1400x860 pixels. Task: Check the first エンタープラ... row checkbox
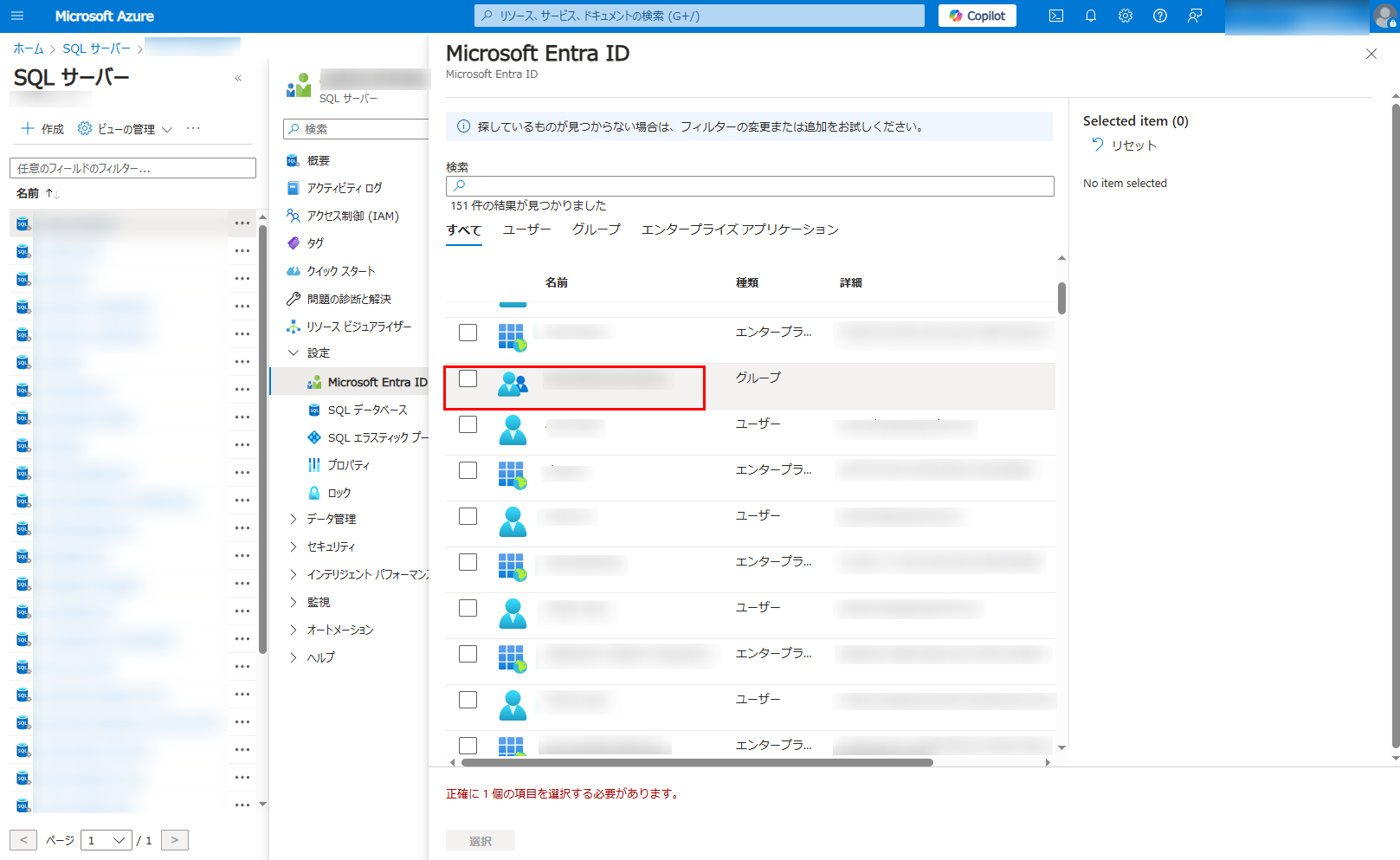(468, 333)
